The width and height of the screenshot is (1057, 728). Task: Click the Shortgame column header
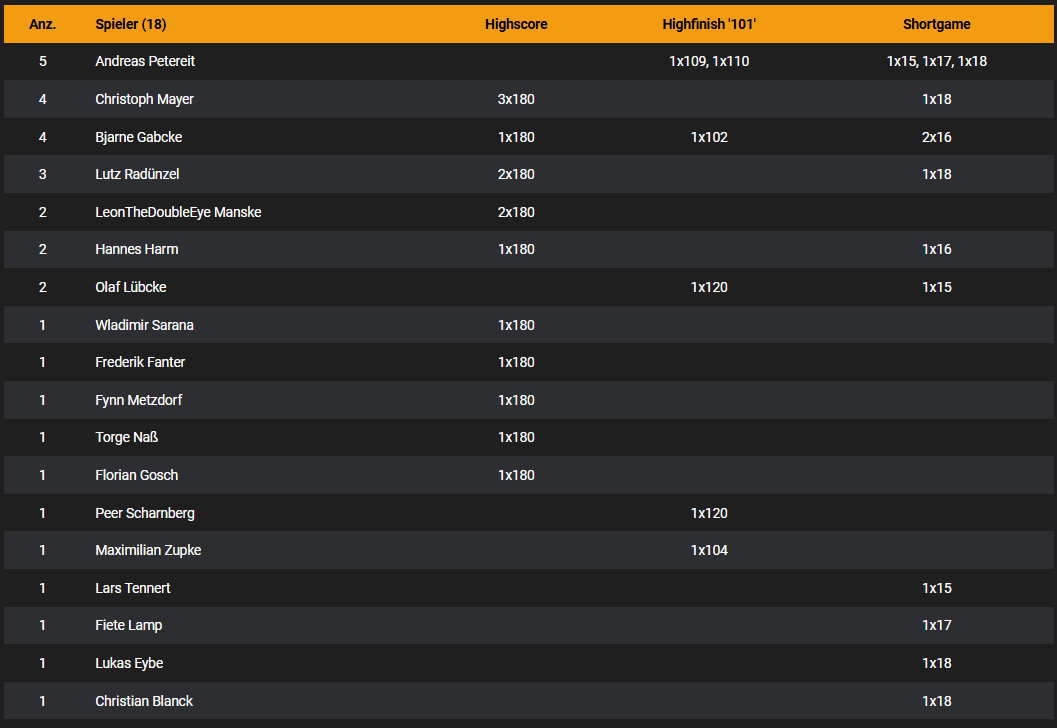click(x=936, y=24)
